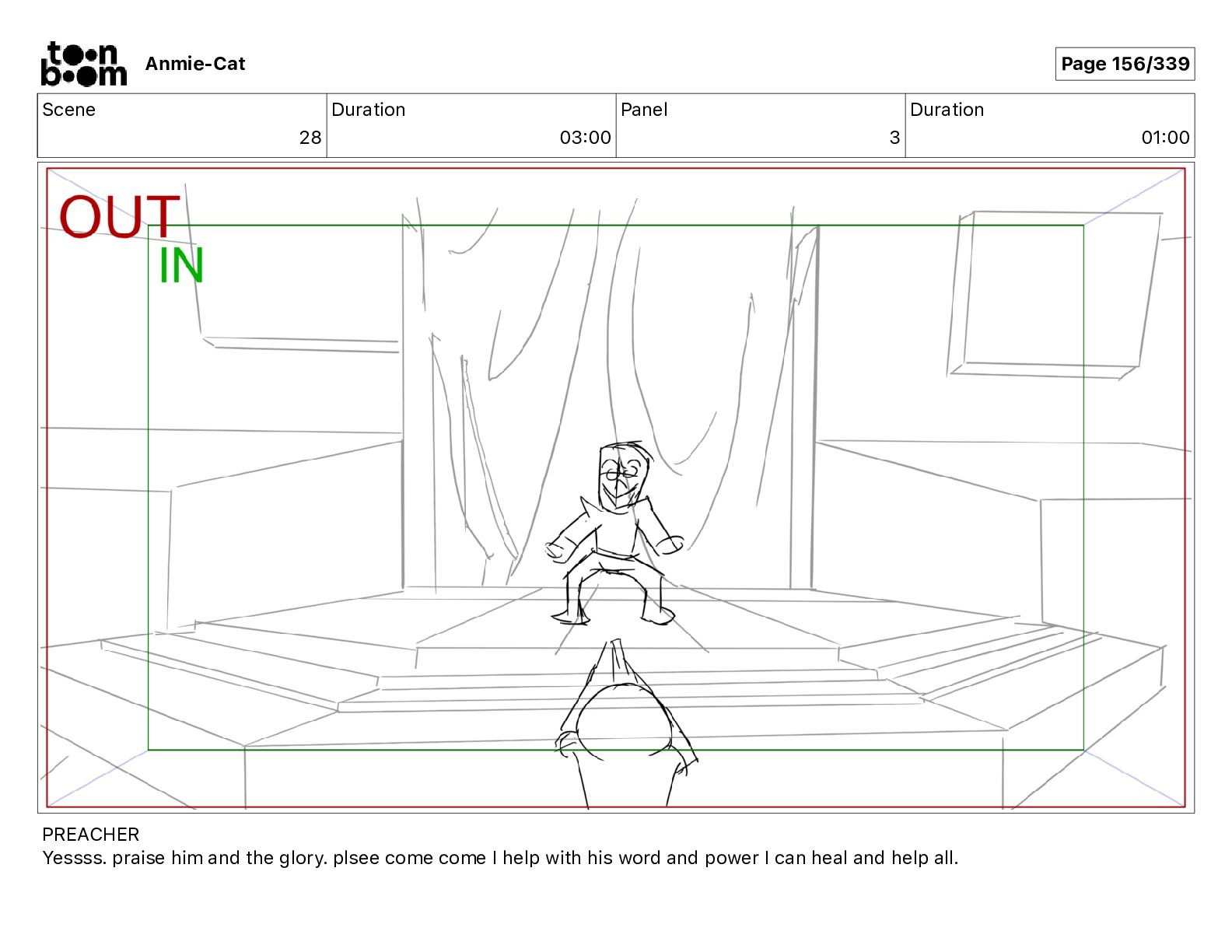Viewport: 1232px width, 952px height.
Task: Click the preacher character sketch on stage
Action: tap(614, 534)
